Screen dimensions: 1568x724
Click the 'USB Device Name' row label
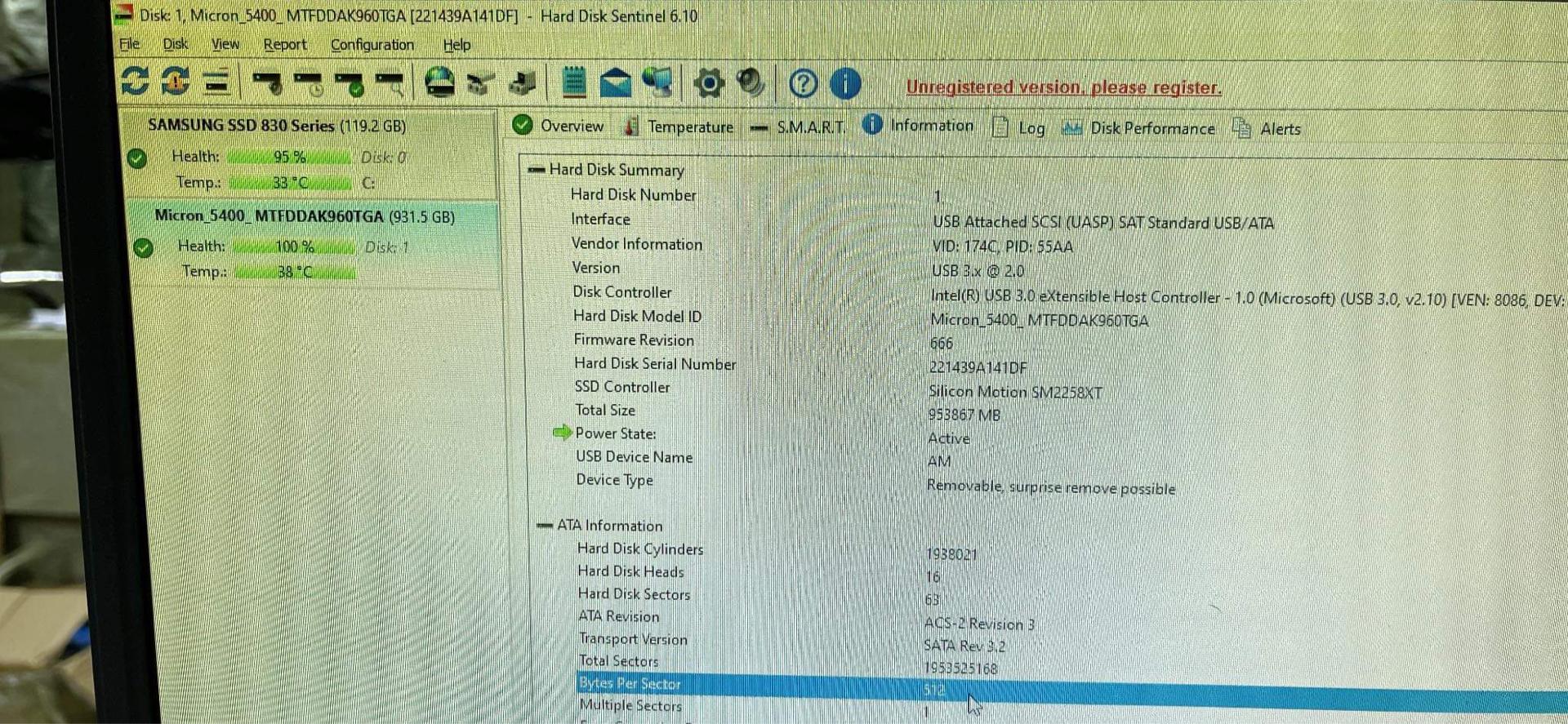pos(635,457)
